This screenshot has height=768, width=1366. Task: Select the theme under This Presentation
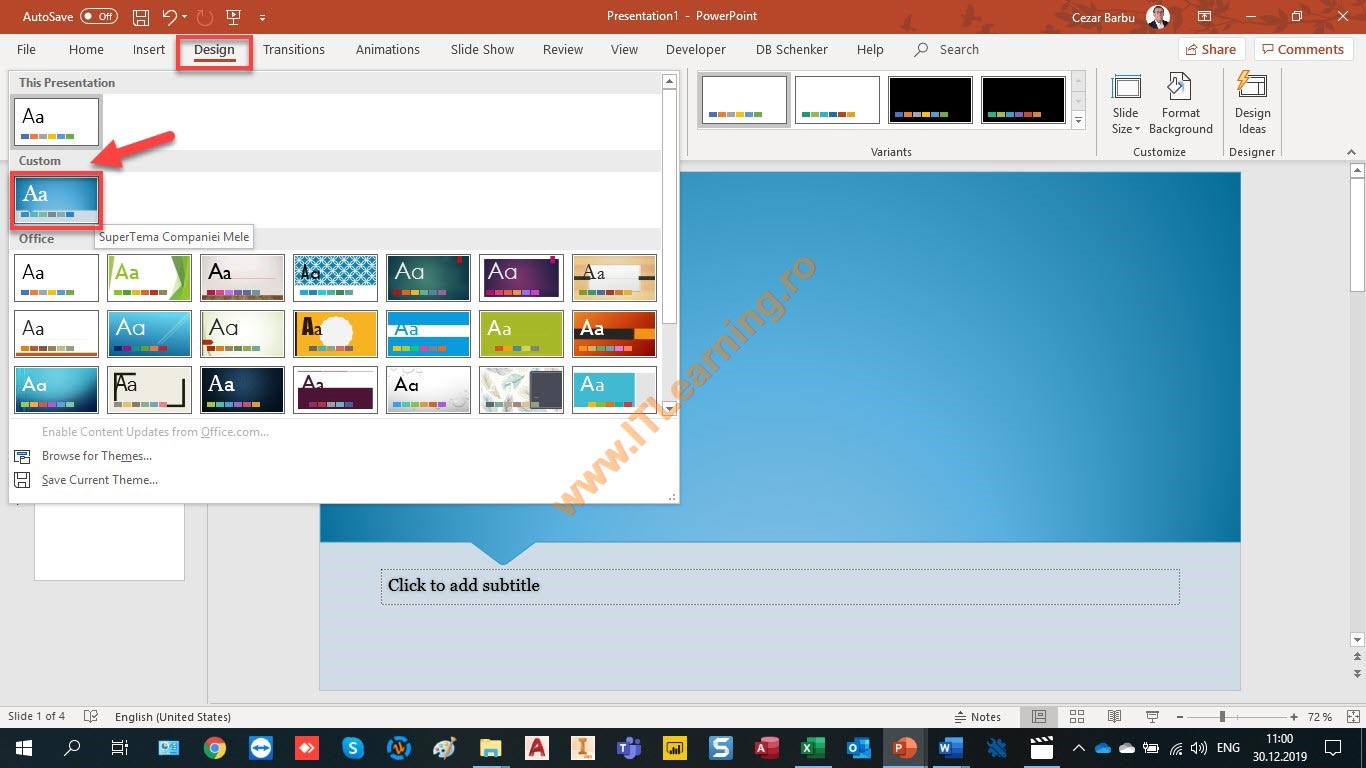(57, 122)
